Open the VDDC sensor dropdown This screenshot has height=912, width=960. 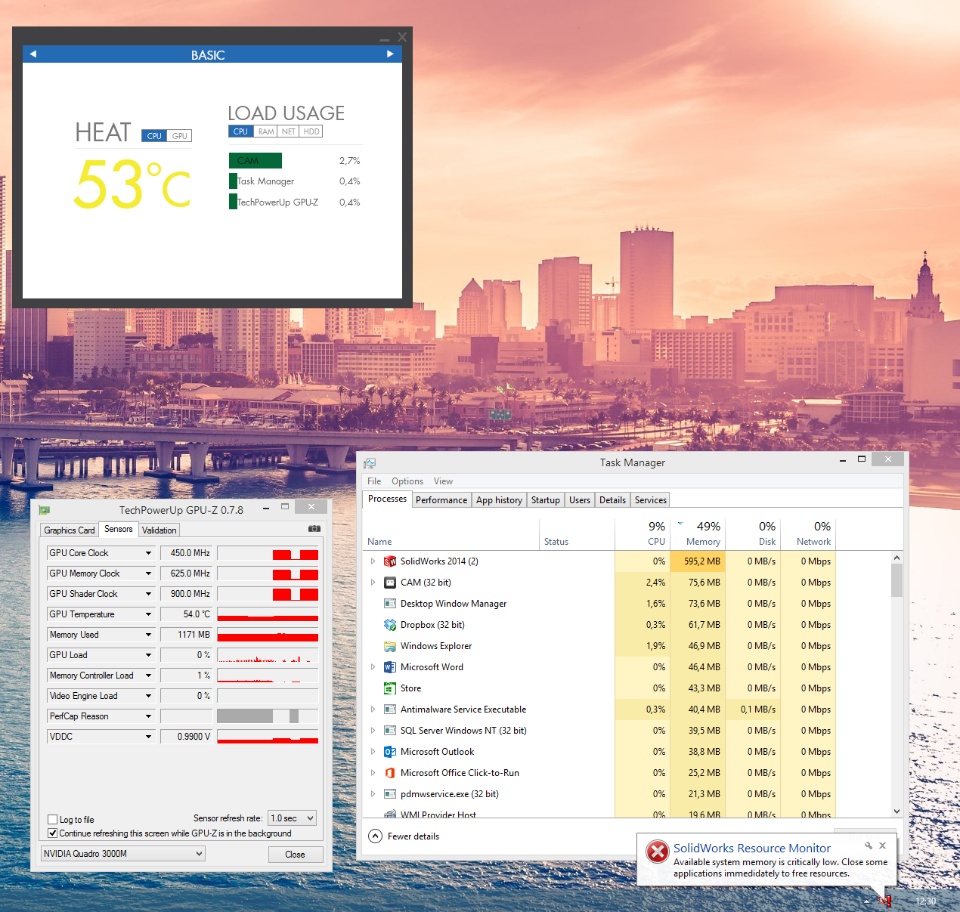(x=148, y=737)
